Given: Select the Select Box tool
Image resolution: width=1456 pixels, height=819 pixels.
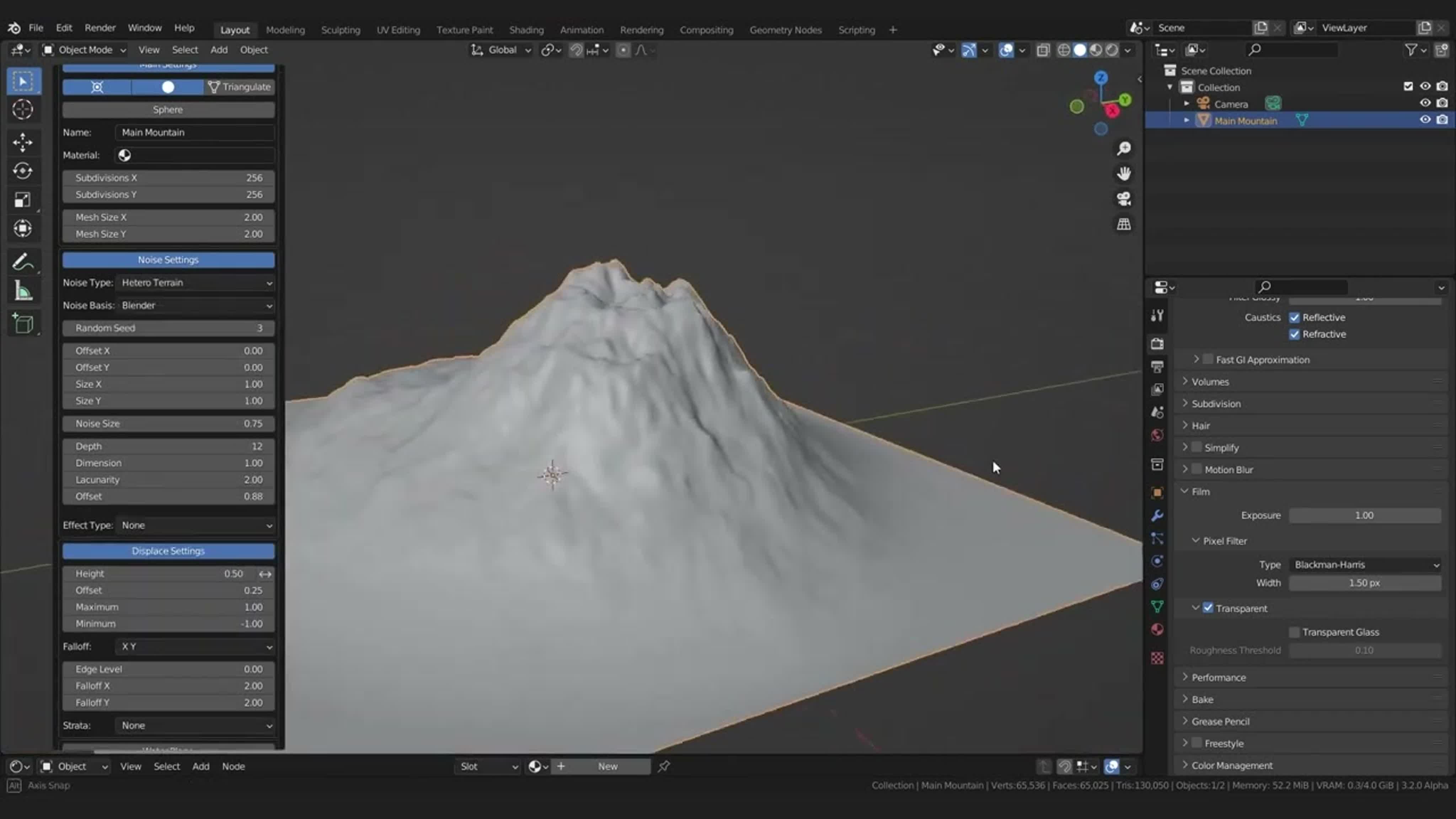Looking at the screenshot, I should (23, 82).
